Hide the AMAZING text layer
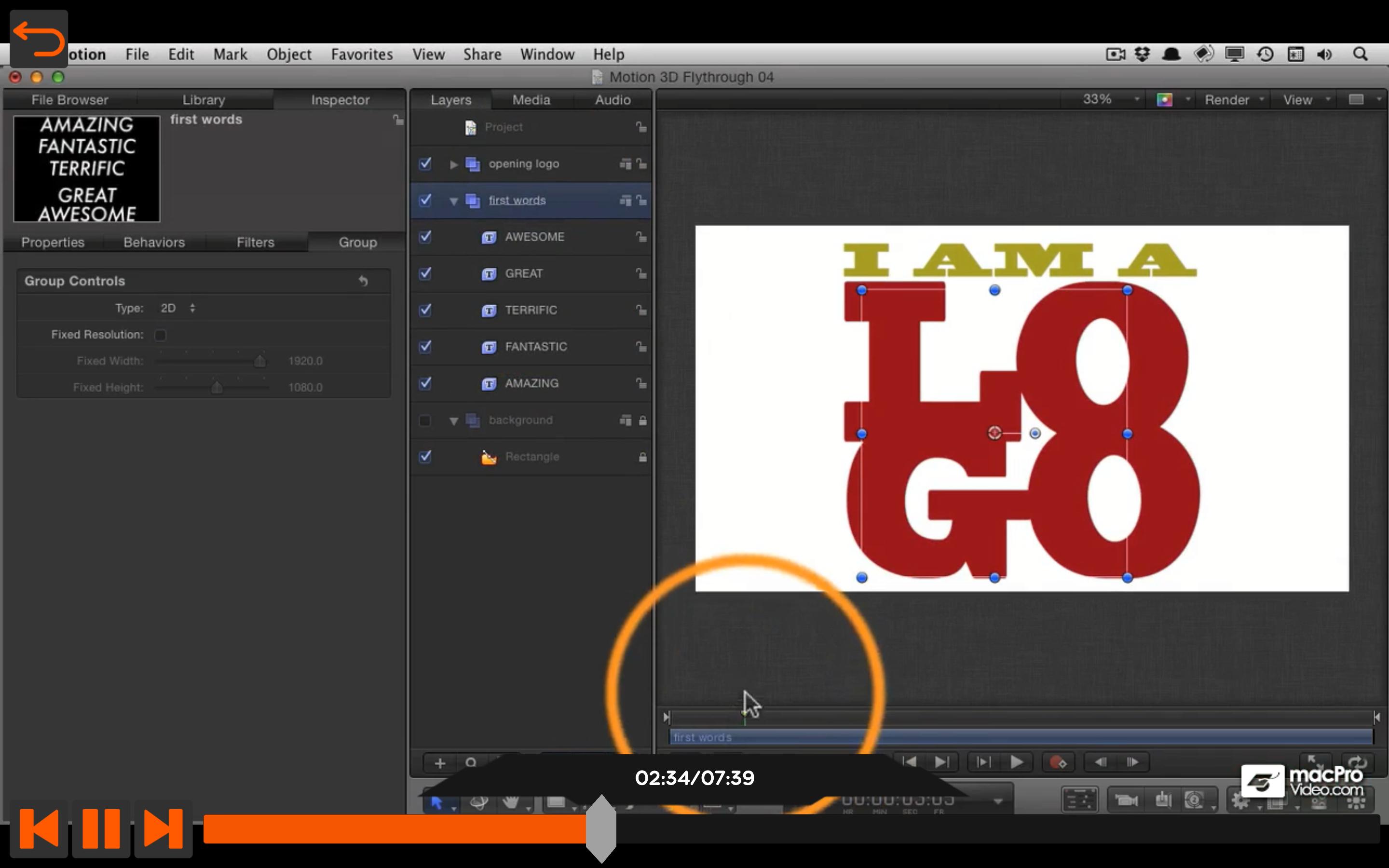Viewport: 1389px width, 868px height. click(425, 383)
